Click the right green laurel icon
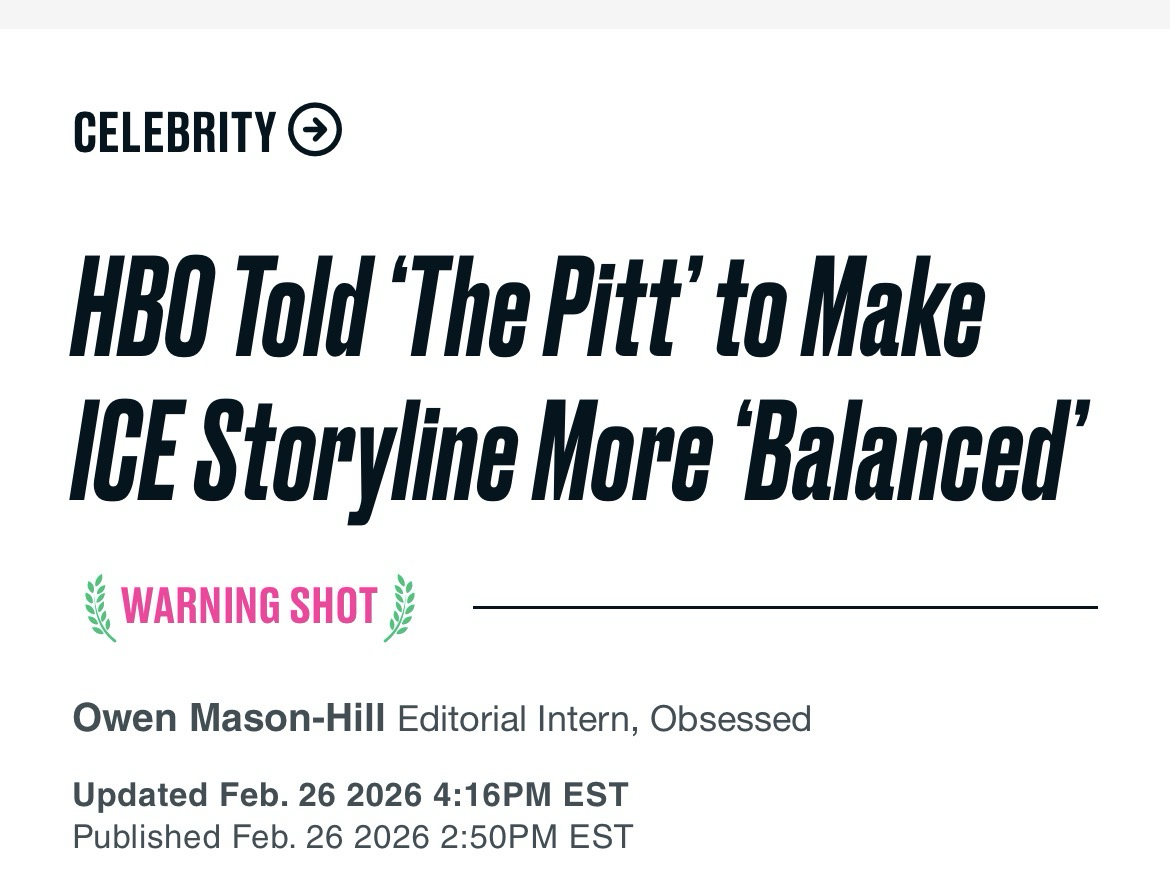This screenshot has height=884, width=1170. point(400,607)
